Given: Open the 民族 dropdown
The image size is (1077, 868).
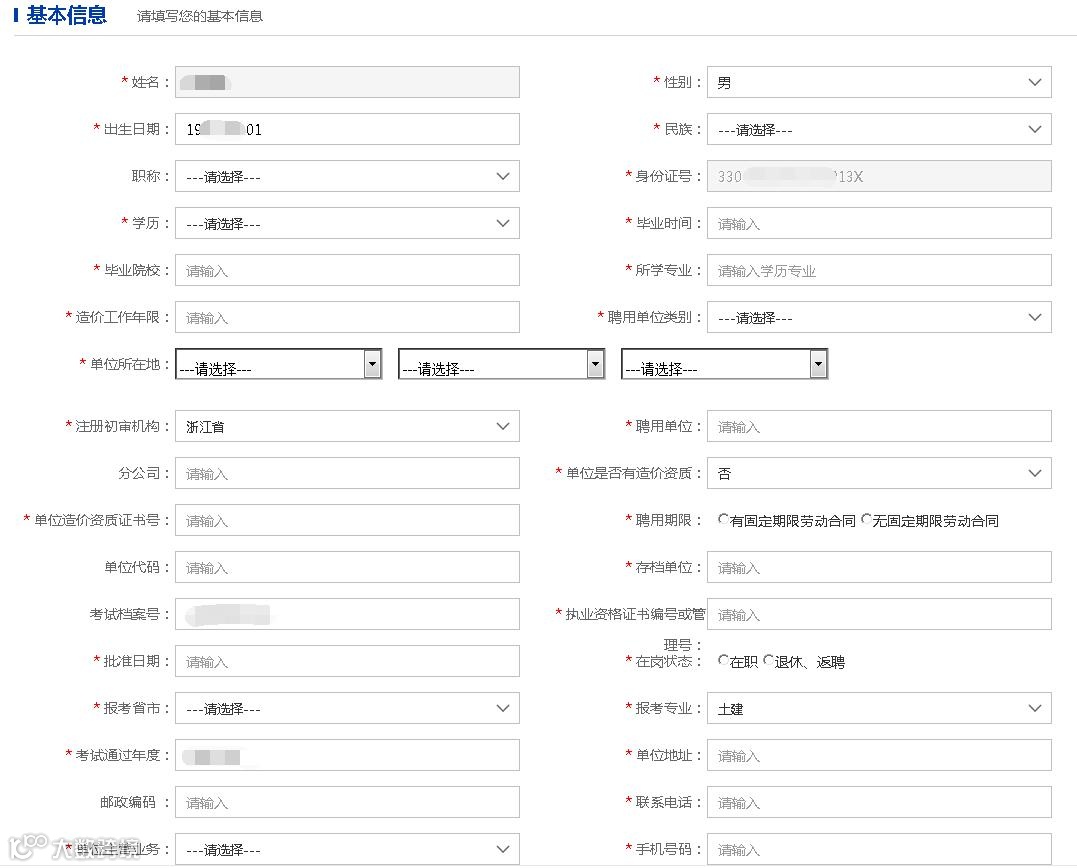Looking at the screenshot, I should [x=879, y=129].
